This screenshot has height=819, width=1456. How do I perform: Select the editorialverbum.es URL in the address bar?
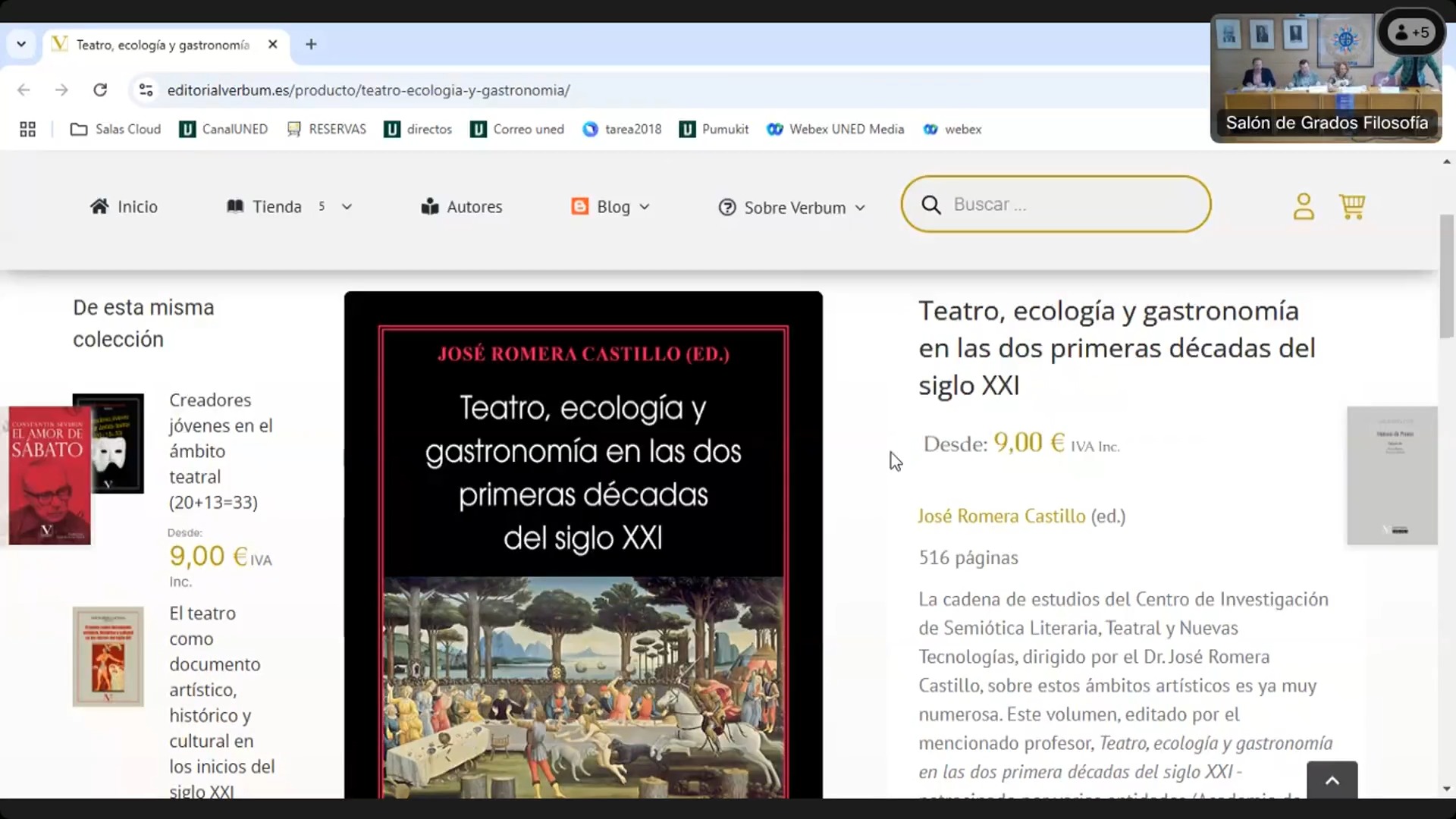click(x=369, y=90)
